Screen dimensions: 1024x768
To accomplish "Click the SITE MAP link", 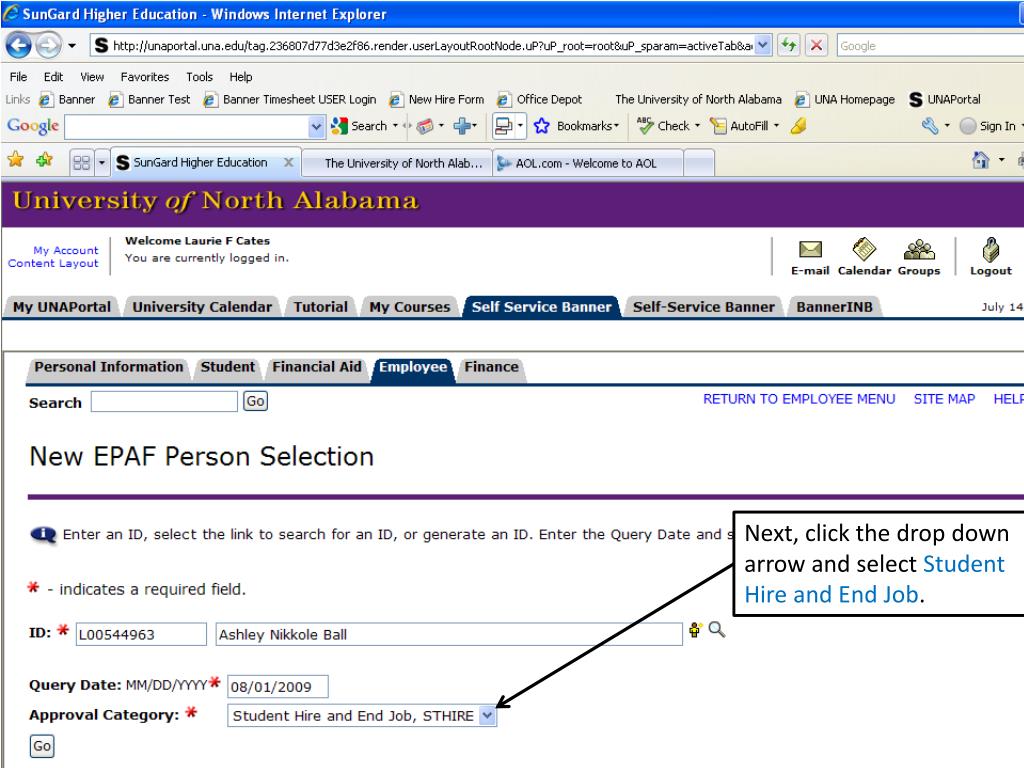I will pyautogui.click(x=944, y=399).
